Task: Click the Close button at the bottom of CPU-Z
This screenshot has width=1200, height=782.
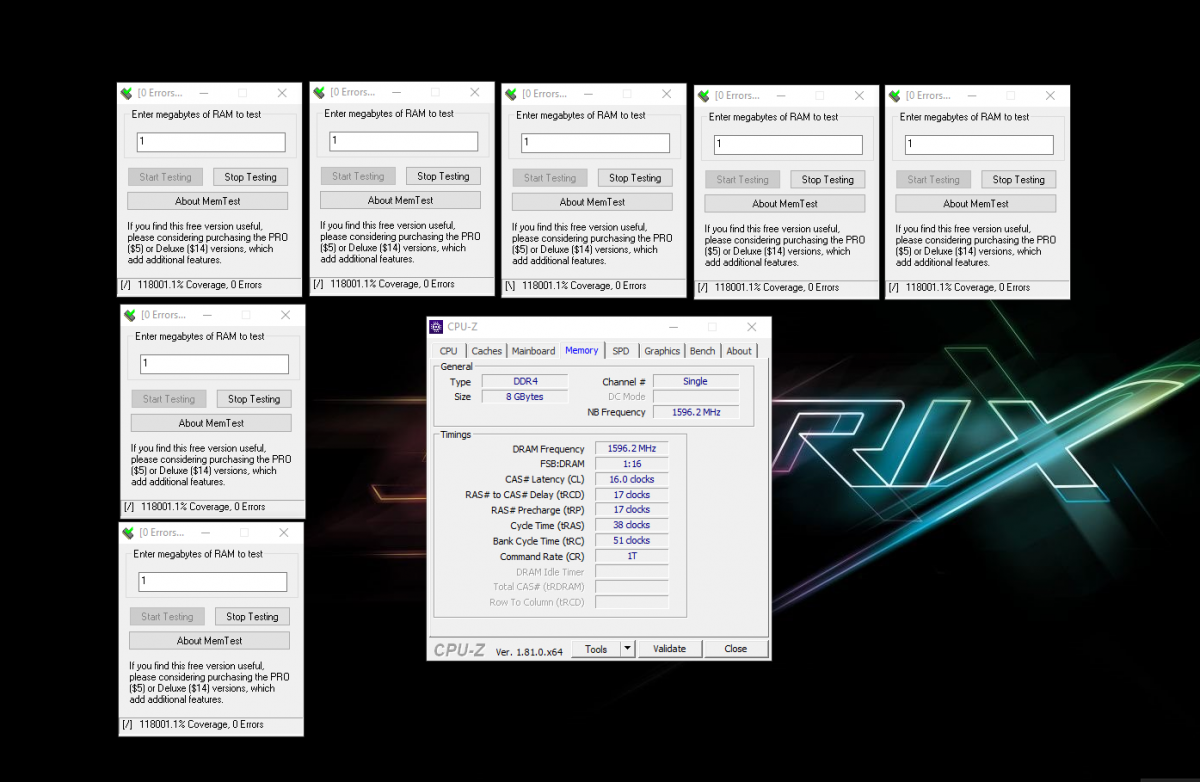Action: click(736, 649)
